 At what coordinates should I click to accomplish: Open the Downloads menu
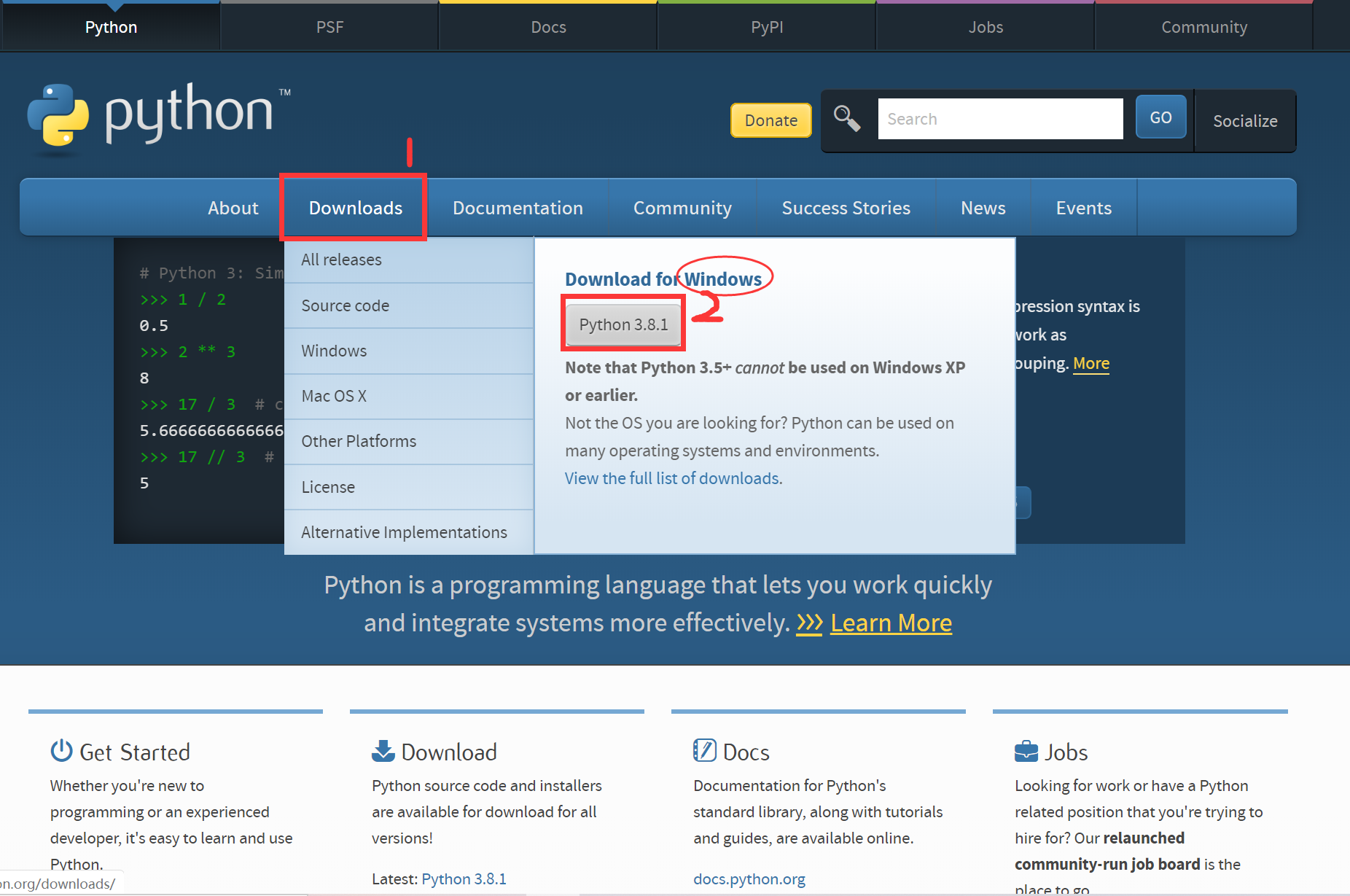(x=355, y=207)
